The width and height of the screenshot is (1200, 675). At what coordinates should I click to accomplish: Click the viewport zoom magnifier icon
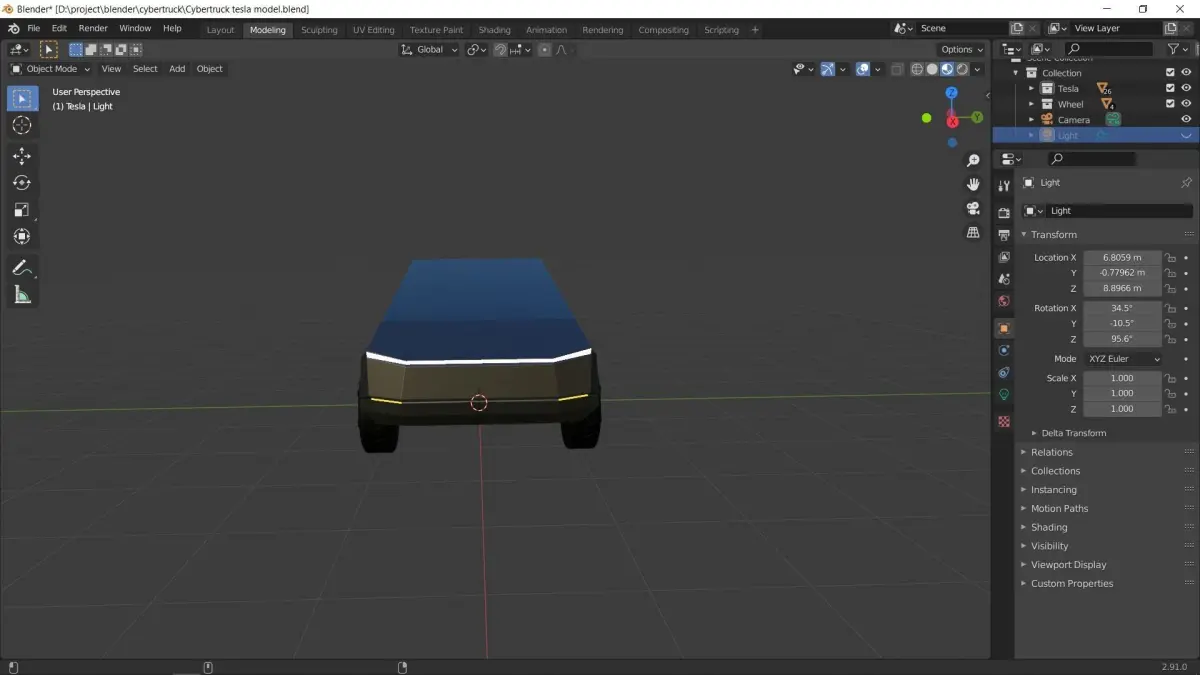point(973,161)
